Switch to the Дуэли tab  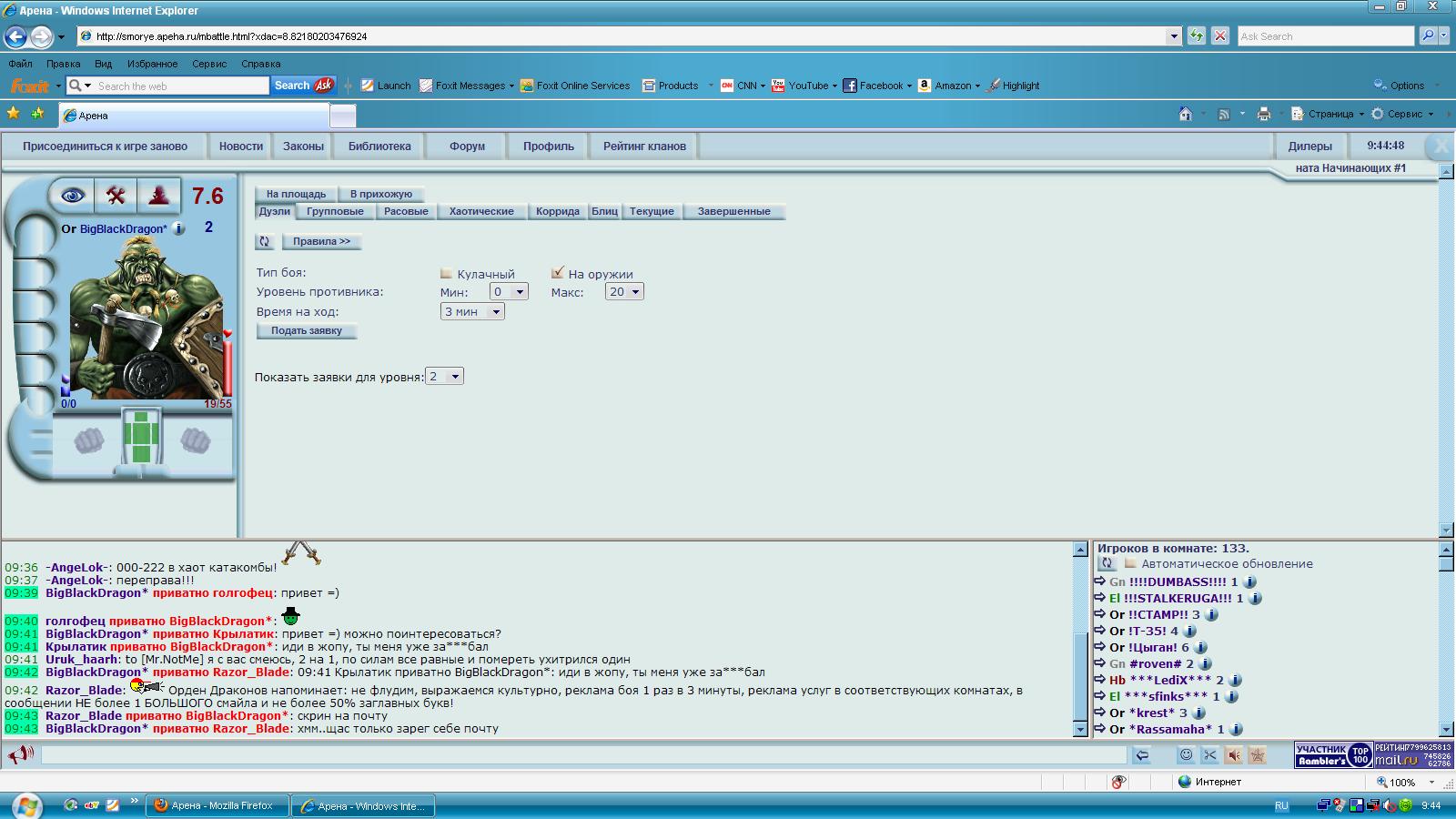coord(274,211)
